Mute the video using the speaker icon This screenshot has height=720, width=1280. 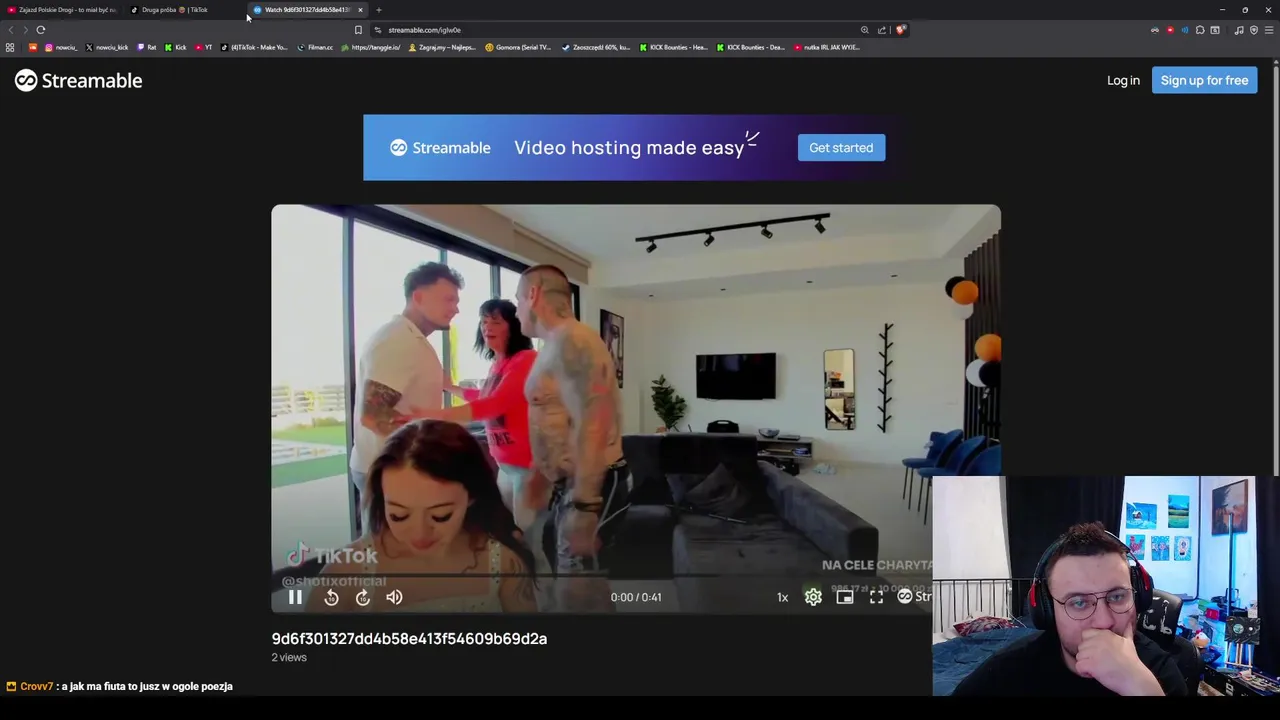point(394,597)
